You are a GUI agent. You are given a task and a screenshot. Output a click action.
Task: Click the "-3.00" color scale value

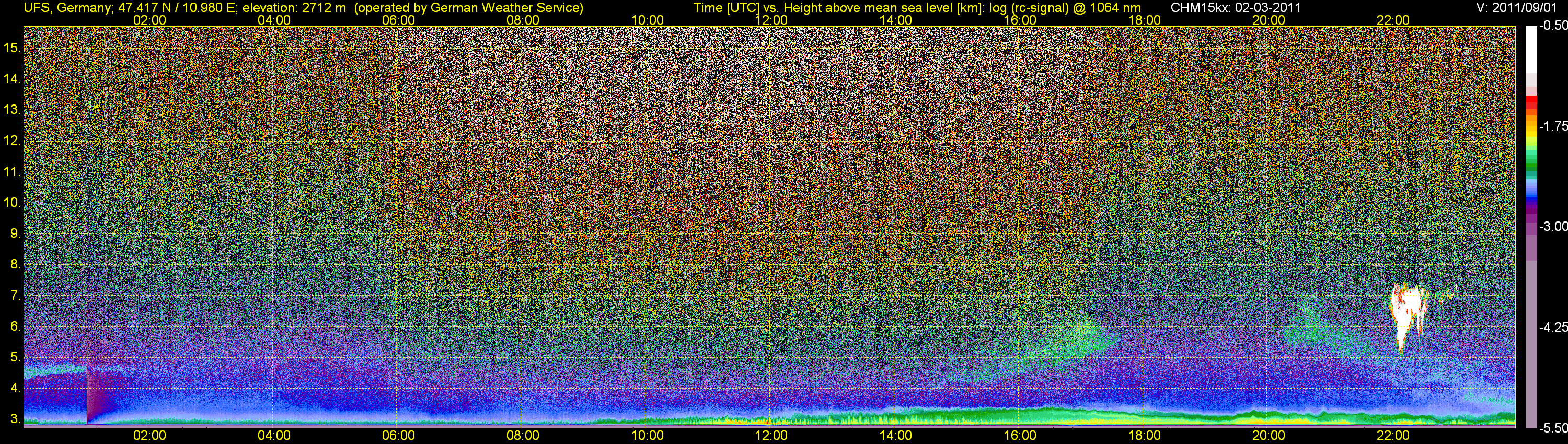(1553, 226)
